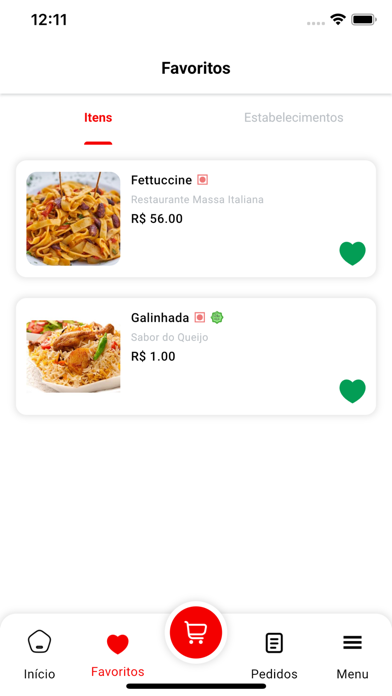Viewport: 392px width, 696px height.
Task: Open the shopping cart button
Action: [196, 632]
